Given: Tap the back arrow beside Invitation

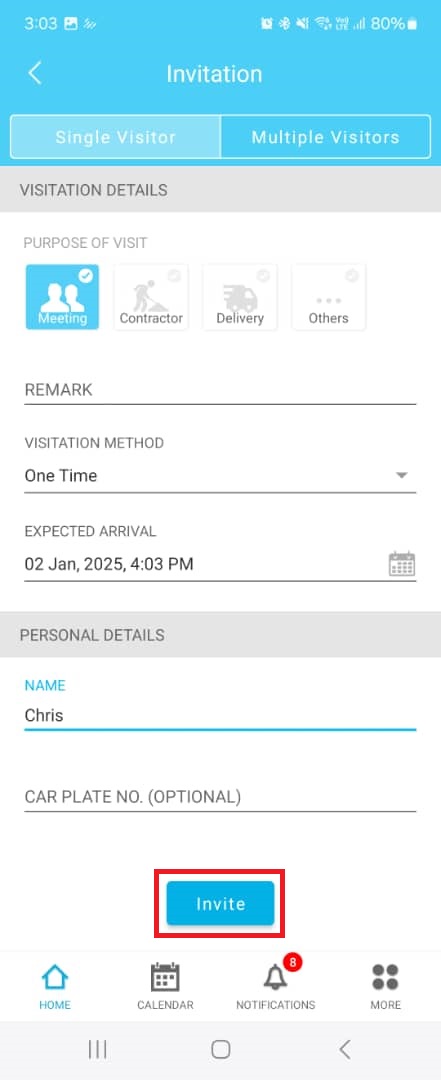Looking at the screenshot, I should tap(34, 73).
